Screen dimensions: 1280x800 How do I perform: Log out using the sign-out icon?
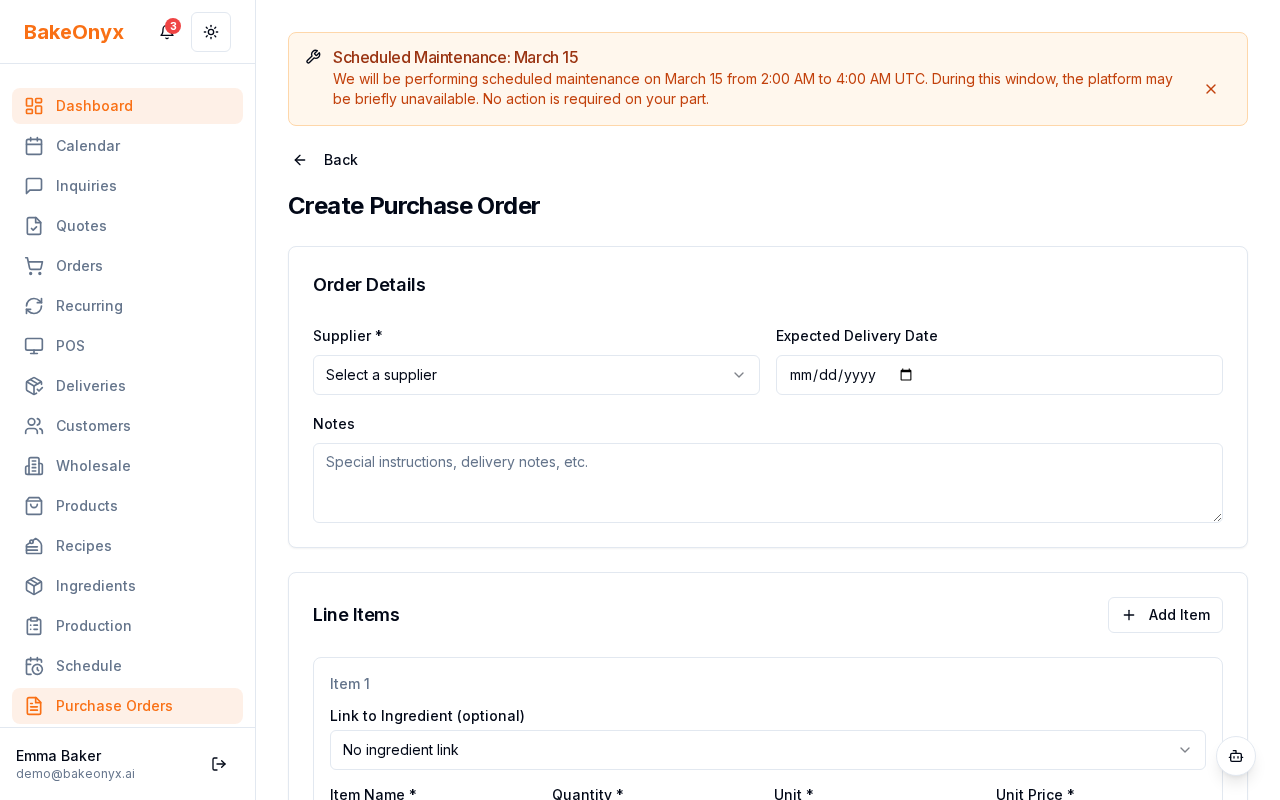[219, 764]
